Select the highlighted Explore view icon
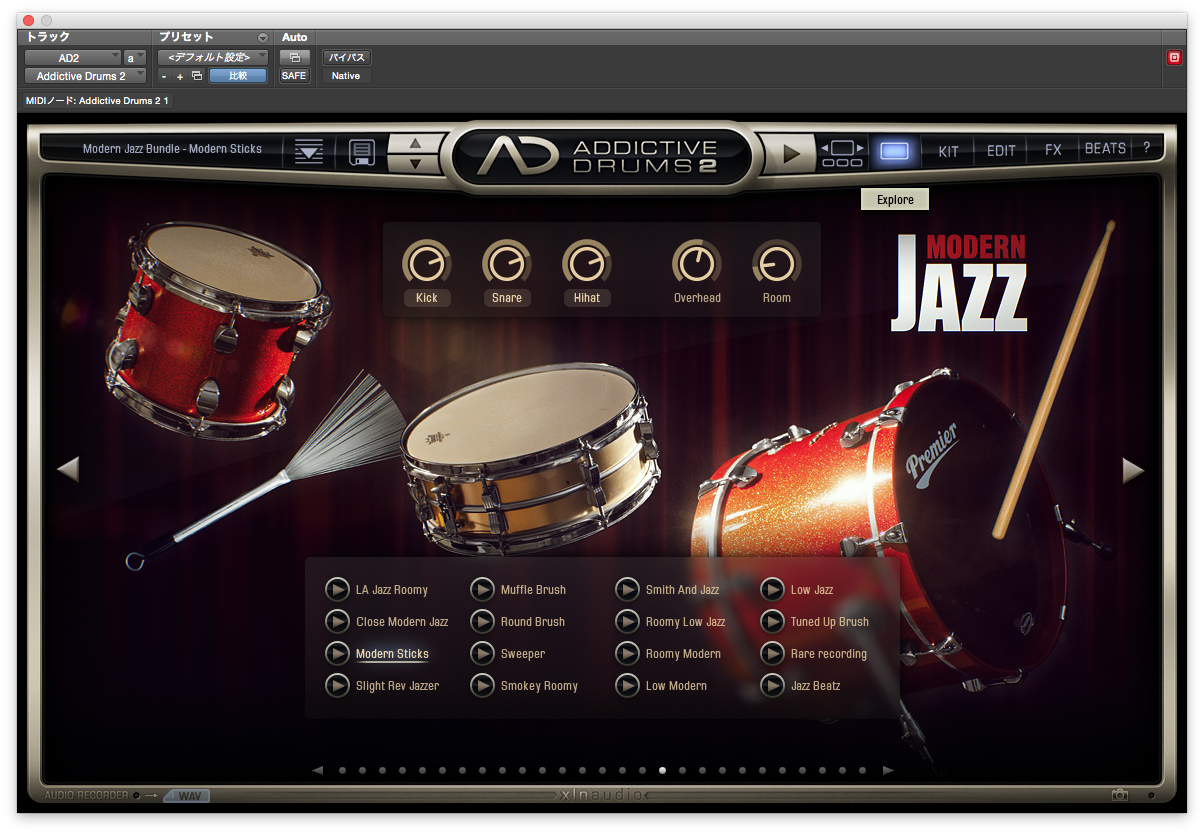This screenshot has height=834, width=1204. tap(895, 151)
